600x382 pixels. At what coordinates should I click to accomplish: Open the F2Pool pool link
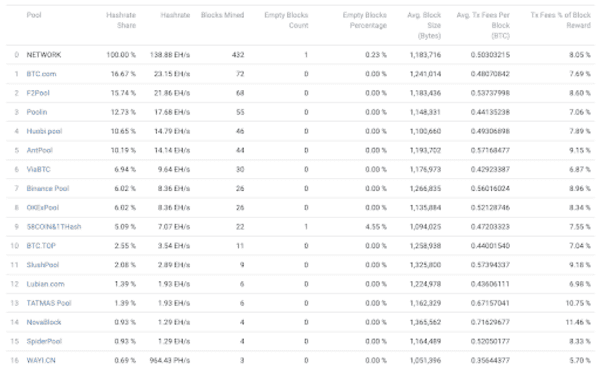tap(38, 93)
